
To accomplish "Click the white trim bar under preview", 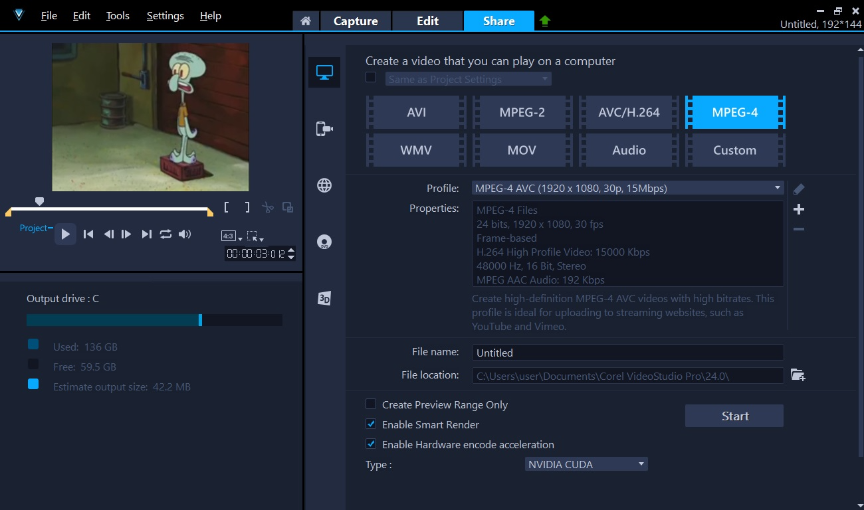I will tap(109, 210).
